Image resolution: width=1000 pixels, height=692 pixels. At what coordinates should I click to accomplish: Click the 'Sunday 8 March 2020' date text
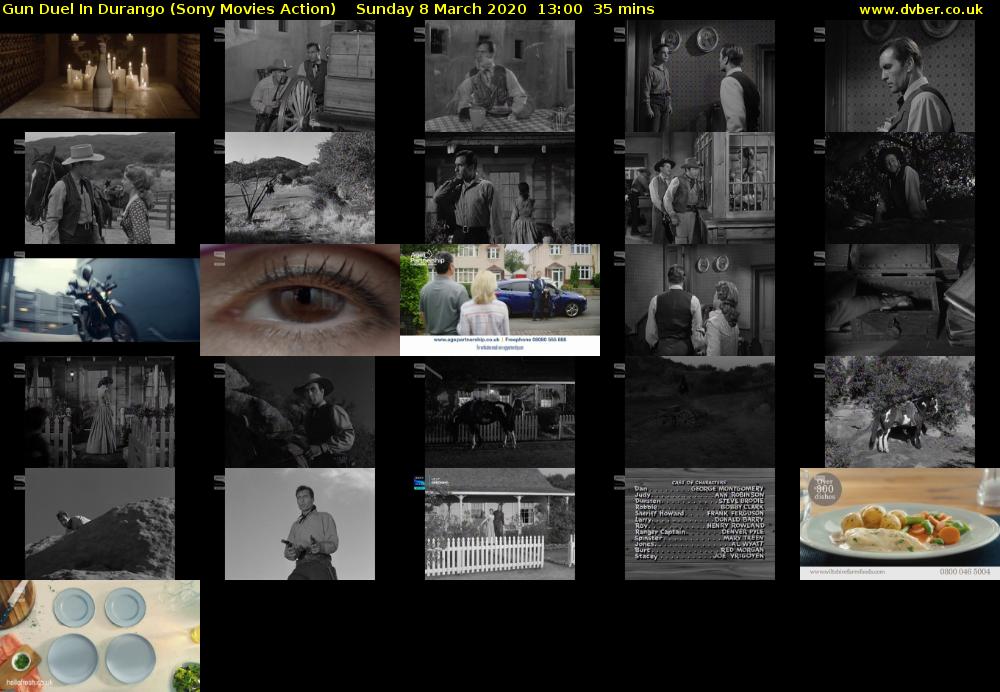(441, 9)
